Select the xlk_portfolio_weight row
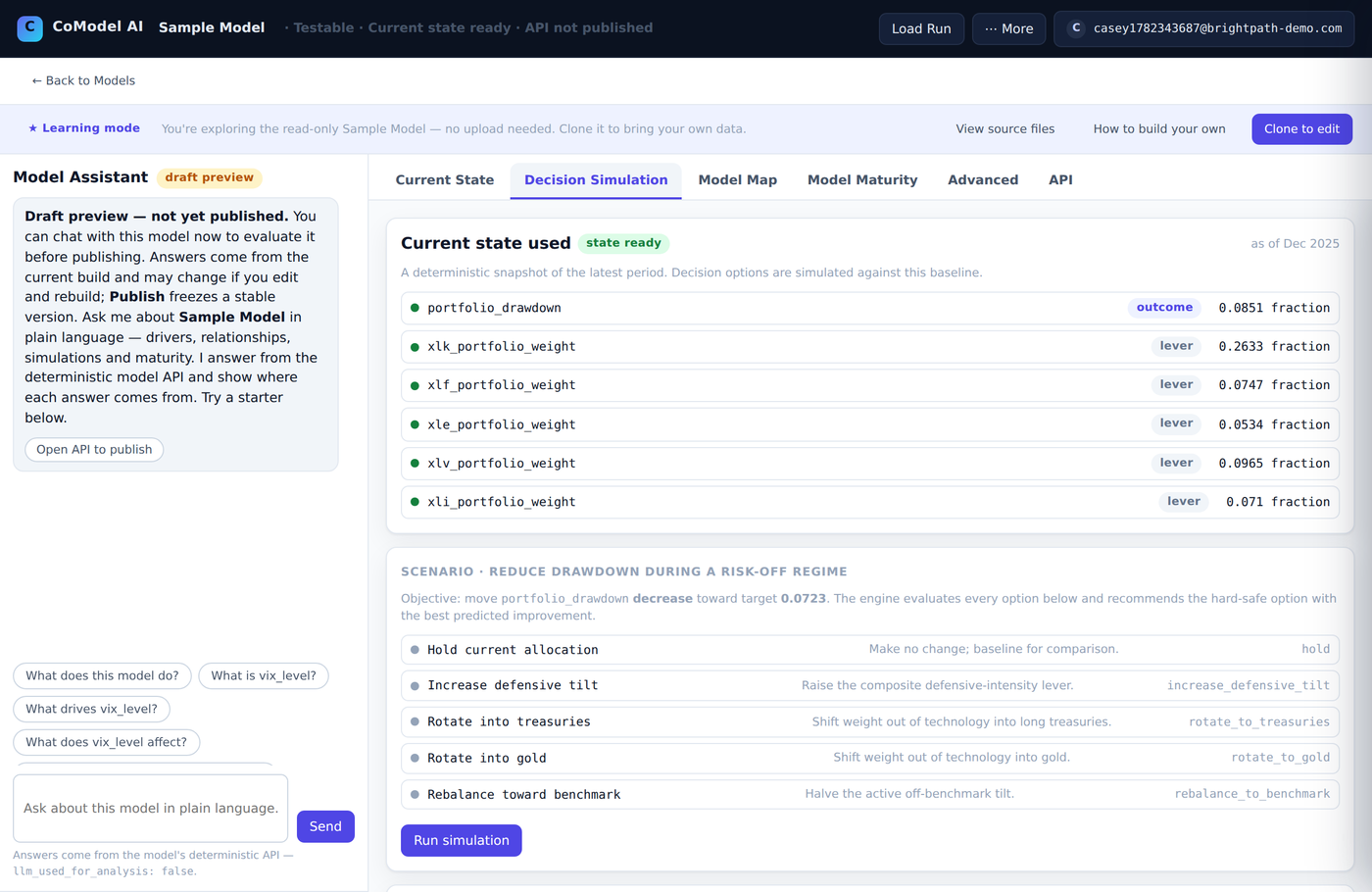Viewport: 1372px width, 892px height. [870, 346]
